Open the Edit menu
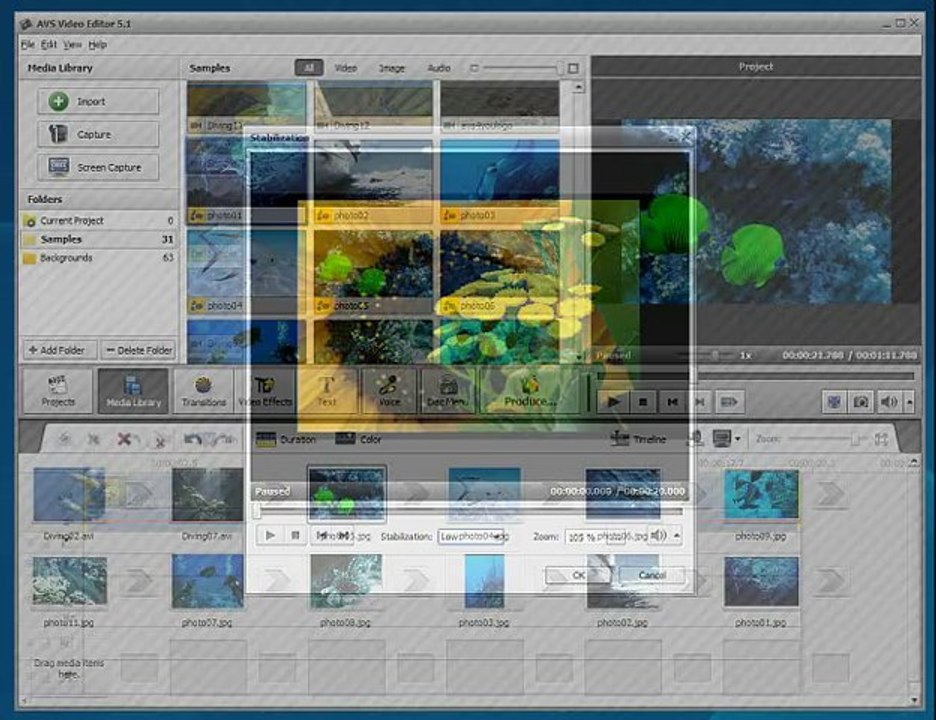 coord(49,45)
